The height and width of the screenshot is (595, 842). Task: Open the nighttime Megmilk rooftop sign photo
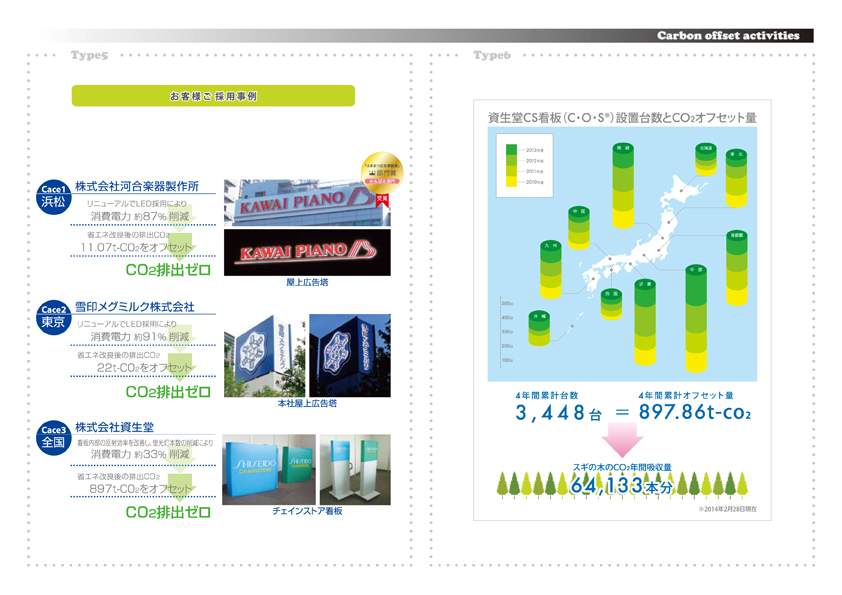[350, 355]
